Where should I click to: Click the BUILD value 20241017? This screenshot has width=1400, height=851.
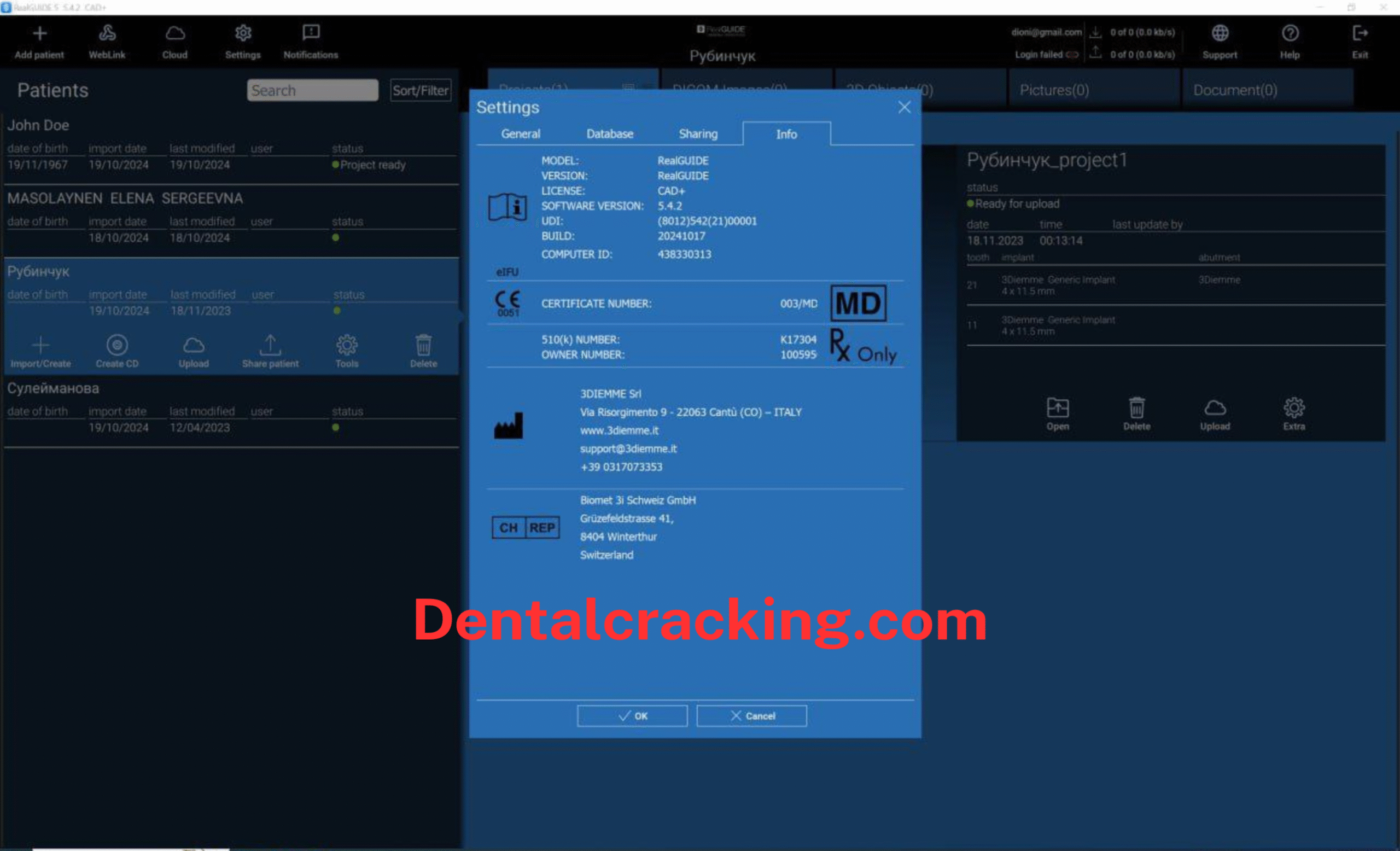click(x=681, y=236)
